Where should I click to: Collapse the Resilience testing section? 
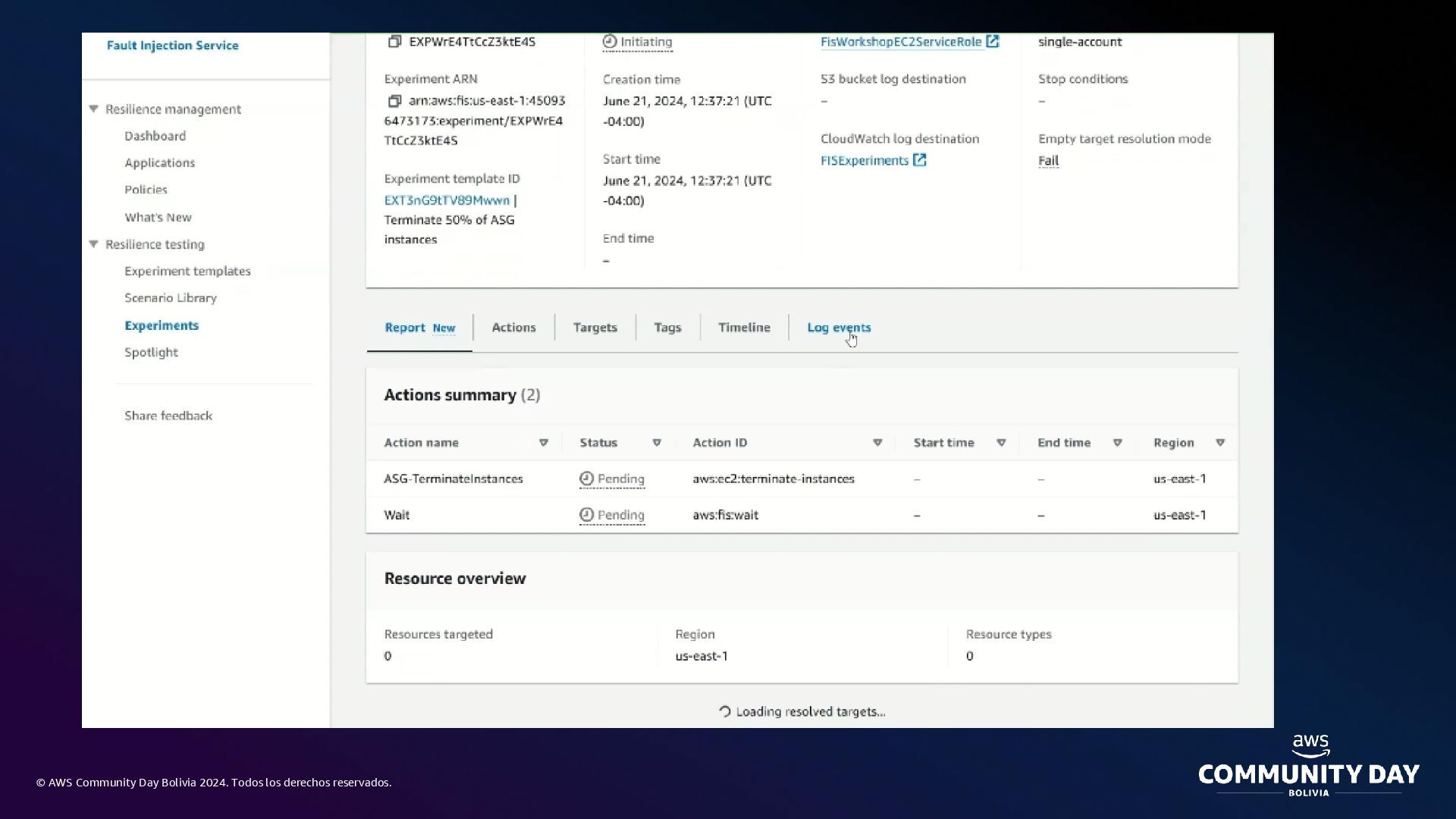[94, 244]
